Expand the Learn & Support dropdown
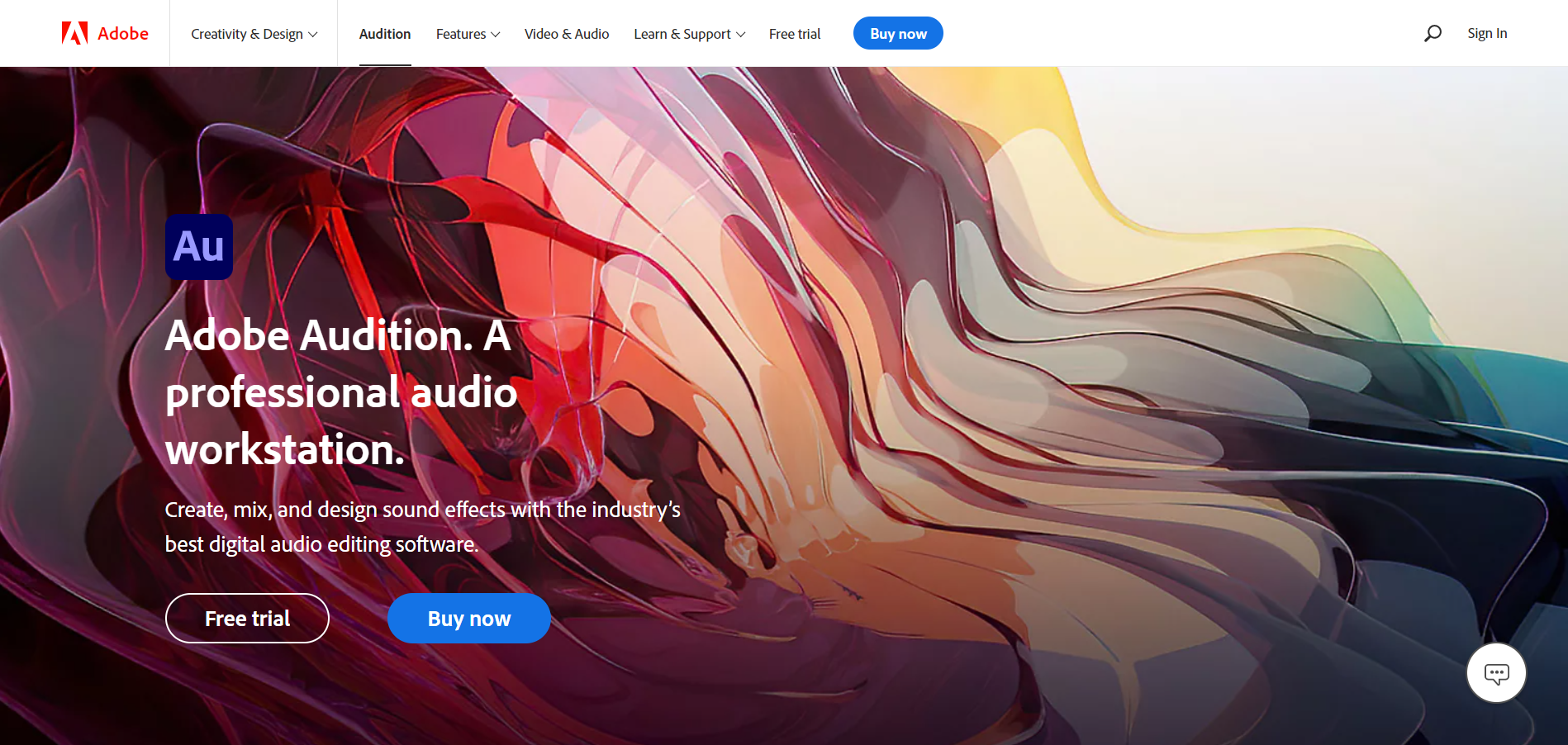The height and width of the screenshot is (745, 1568). pos(689,34)
